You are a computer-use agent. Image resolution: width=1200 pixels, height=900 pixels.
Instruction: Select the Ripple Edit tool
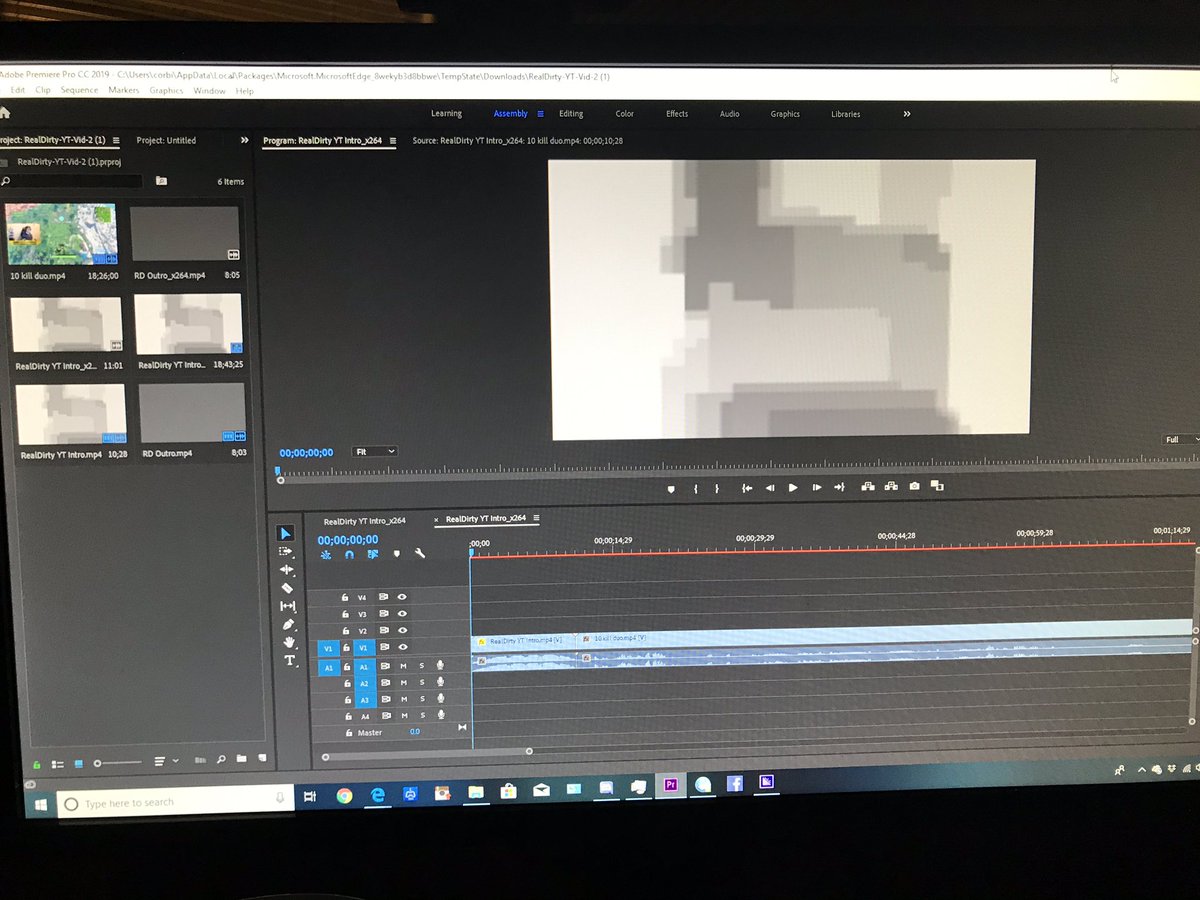287,569
